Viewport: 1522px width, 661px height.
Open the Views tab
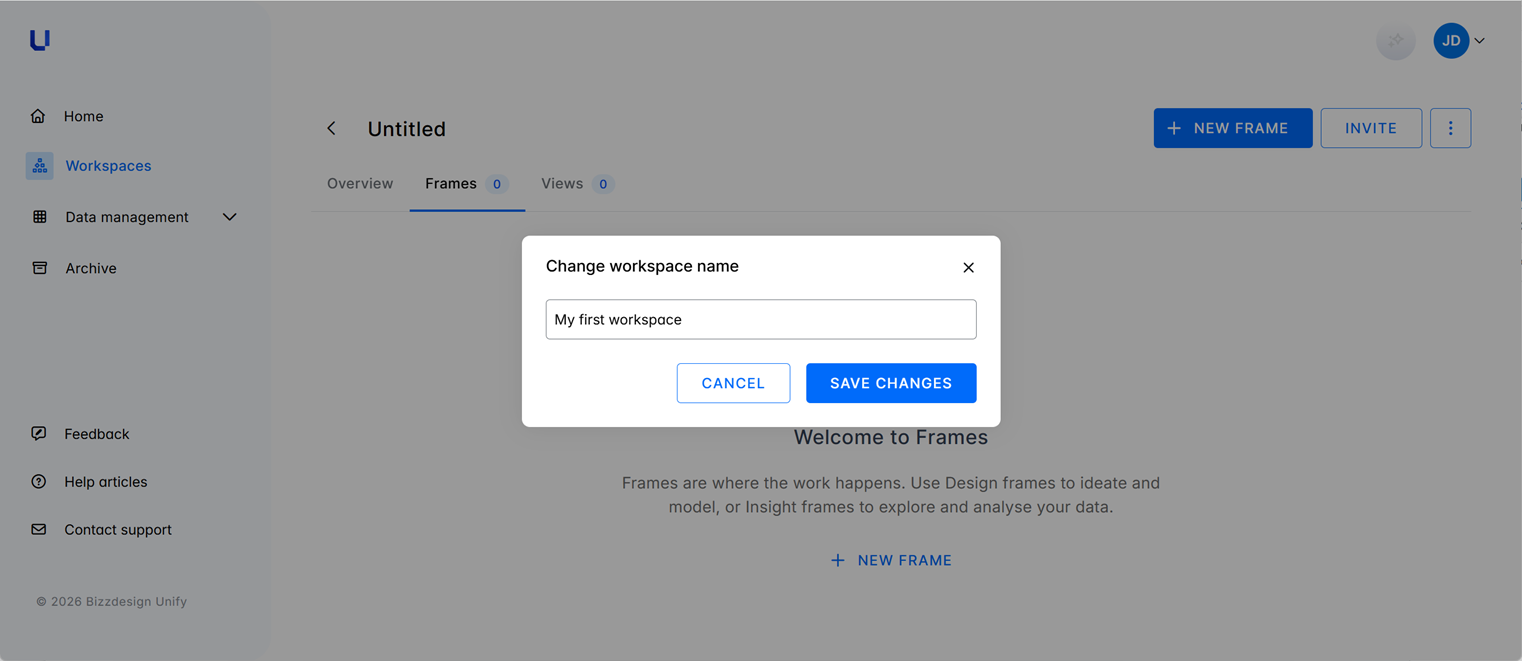pyautogui.click(x=577, y=184)
